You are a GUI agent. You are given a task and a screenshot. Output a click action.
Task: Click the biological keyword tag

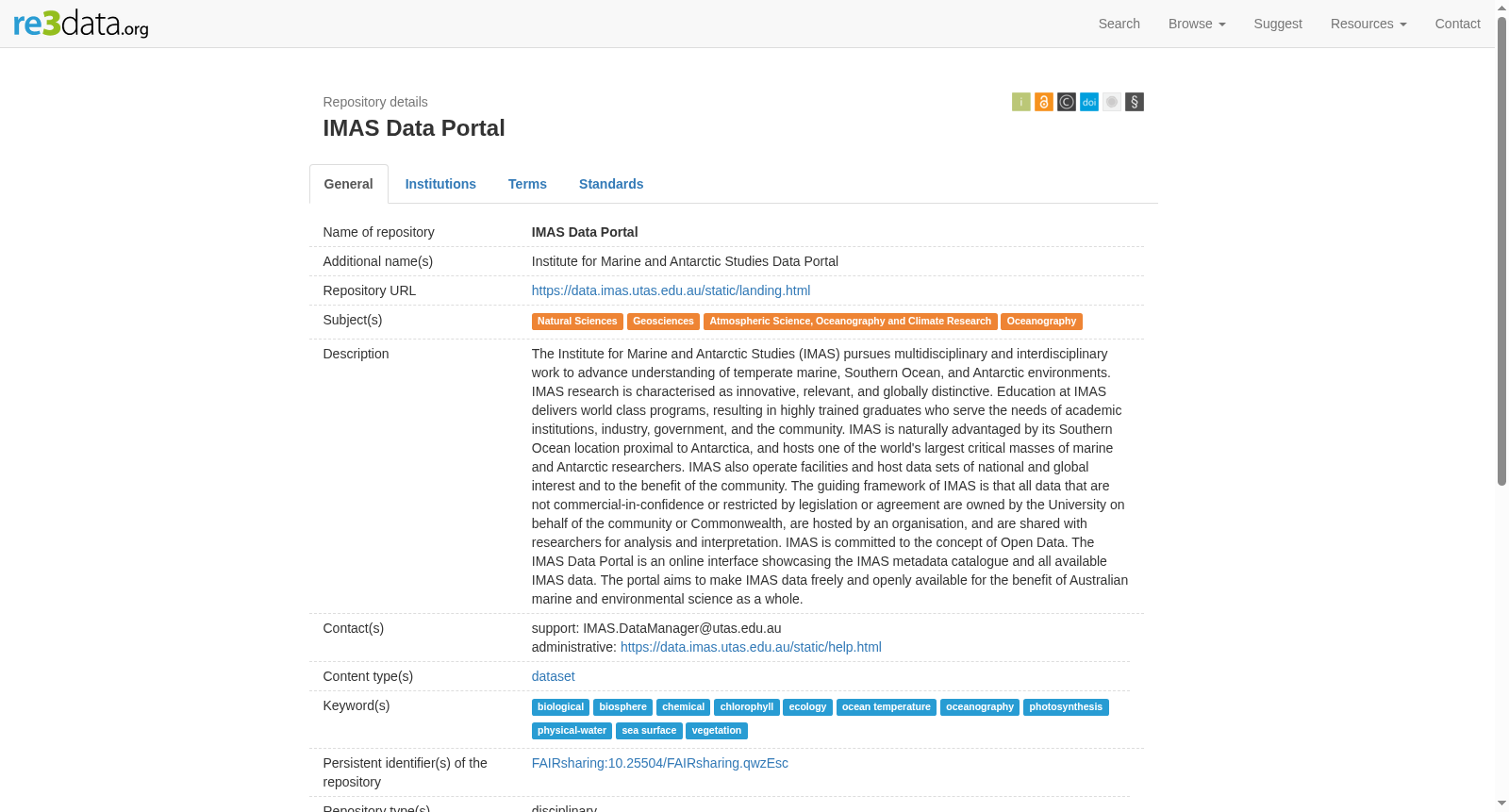pos(560,707)
